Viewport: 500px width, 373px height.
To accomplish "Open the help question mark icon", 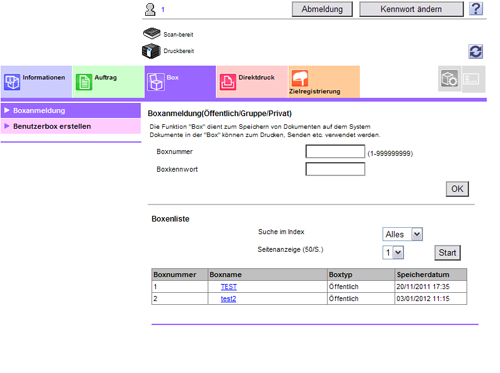I will point(476,9).
